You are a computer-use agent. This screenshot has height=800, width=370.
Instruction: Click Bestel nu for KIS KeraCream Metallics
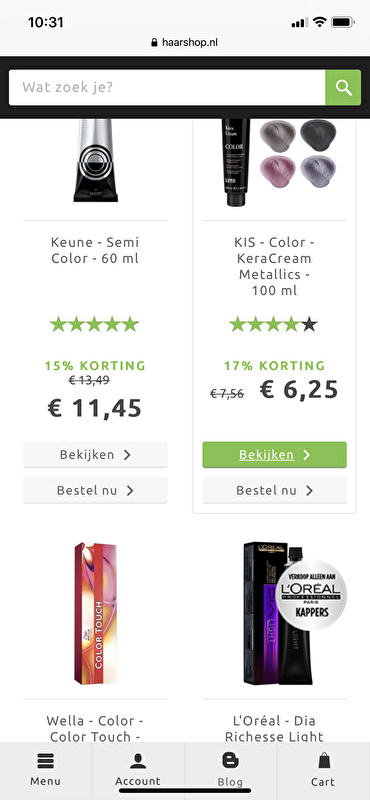(275, 490)
